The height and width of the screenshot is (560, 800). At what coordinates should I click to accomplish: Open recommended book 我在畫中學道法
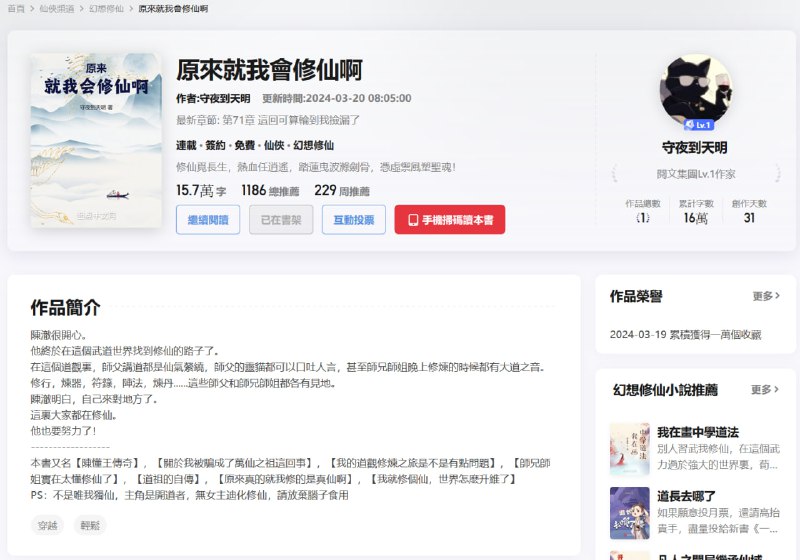(x=697, y=432)
